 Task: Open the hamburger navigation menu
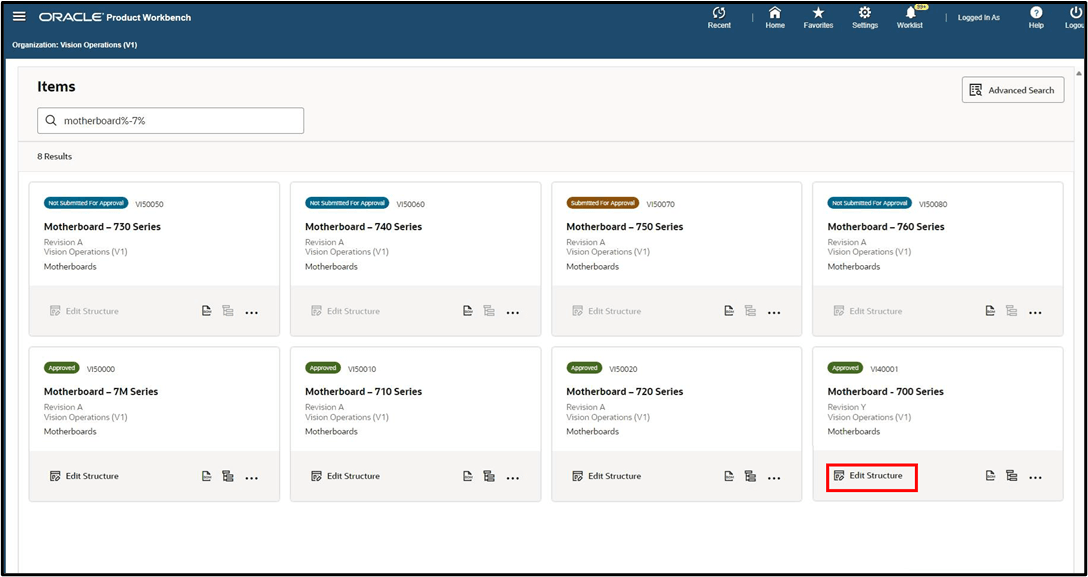(19, 17)
